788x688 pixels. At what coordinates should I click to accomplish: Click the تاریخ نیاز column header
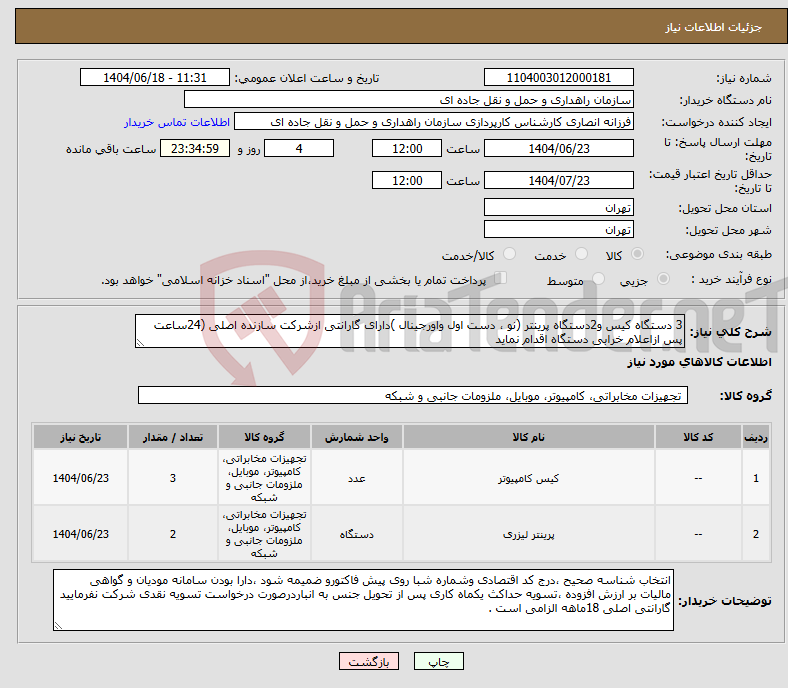click(x=80, y=437)
